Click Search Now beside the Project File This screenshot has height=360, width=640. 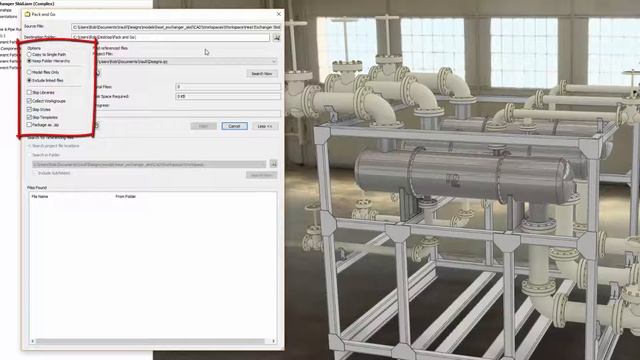(x=262, y=74)
